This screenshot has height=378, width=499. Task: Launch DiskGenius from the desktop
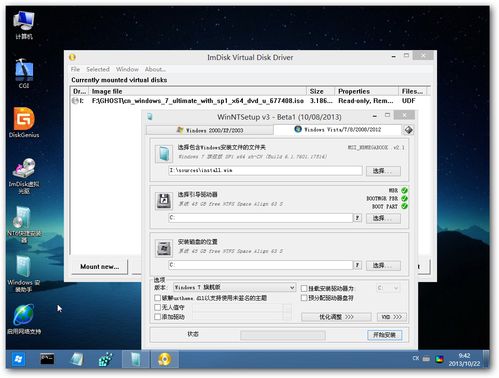24,122
